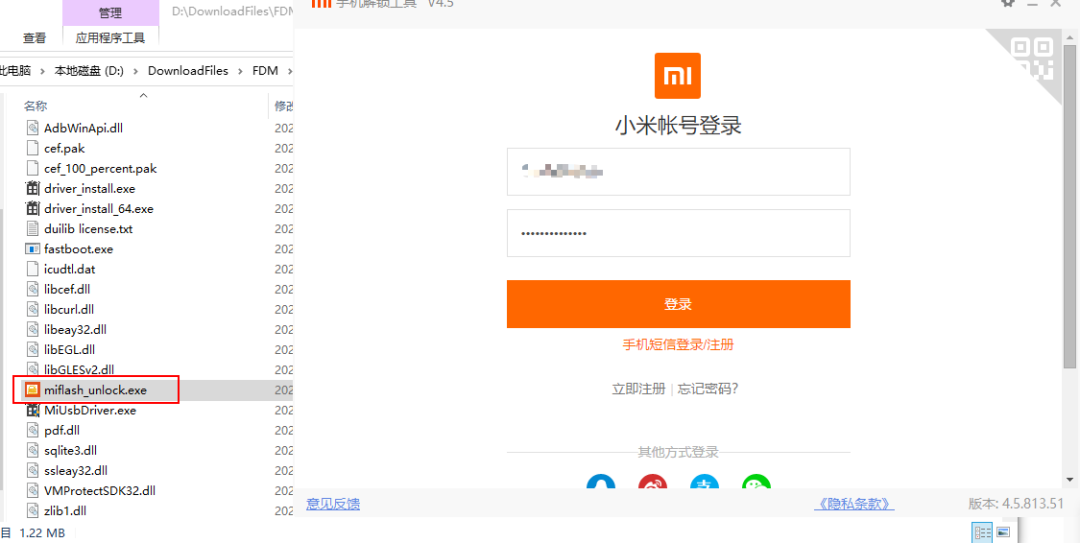Go to FDM folder in address bar
The image size is (1080, 543).
point(264,71)
